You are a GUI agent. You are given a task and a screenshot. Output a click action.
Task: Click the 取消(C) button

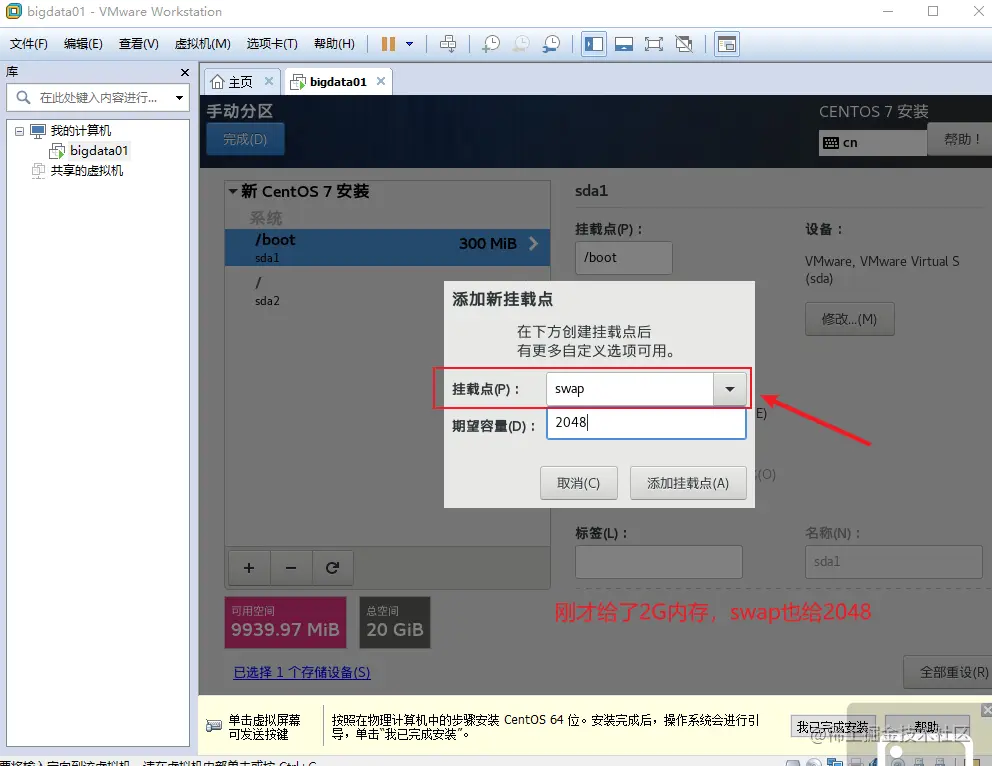578,483
